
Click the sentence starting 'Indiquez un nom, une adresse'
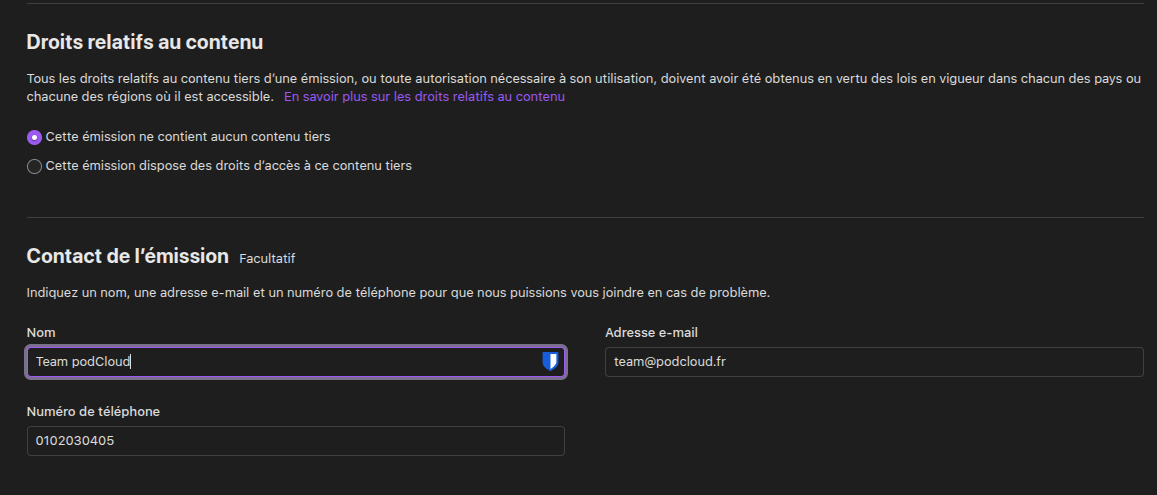[398, 293]
